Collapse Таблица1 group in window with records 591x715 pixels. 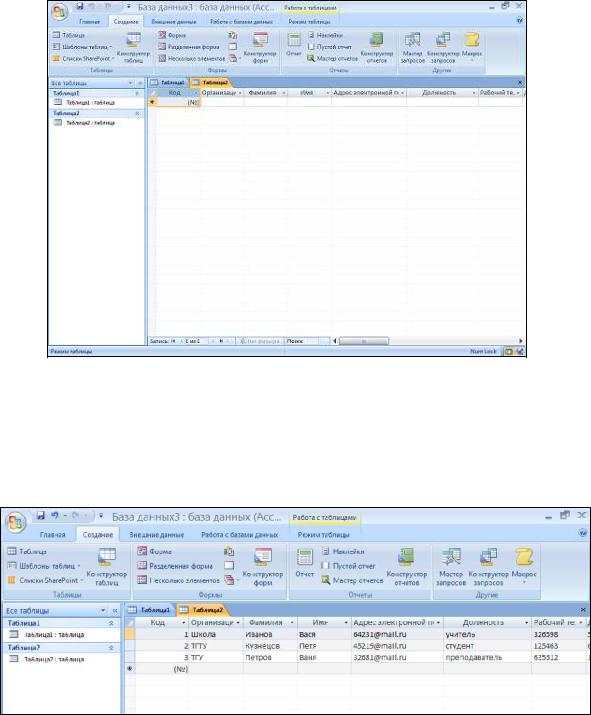[x=111, y=623]
